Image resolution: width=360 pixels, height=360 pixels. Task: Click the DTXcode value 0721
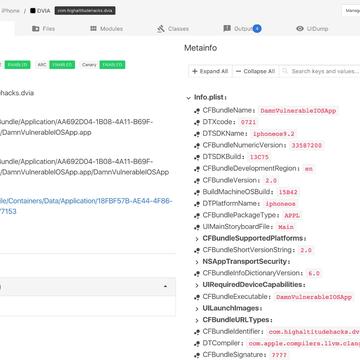pyautogui.click(x=248, y=122)
